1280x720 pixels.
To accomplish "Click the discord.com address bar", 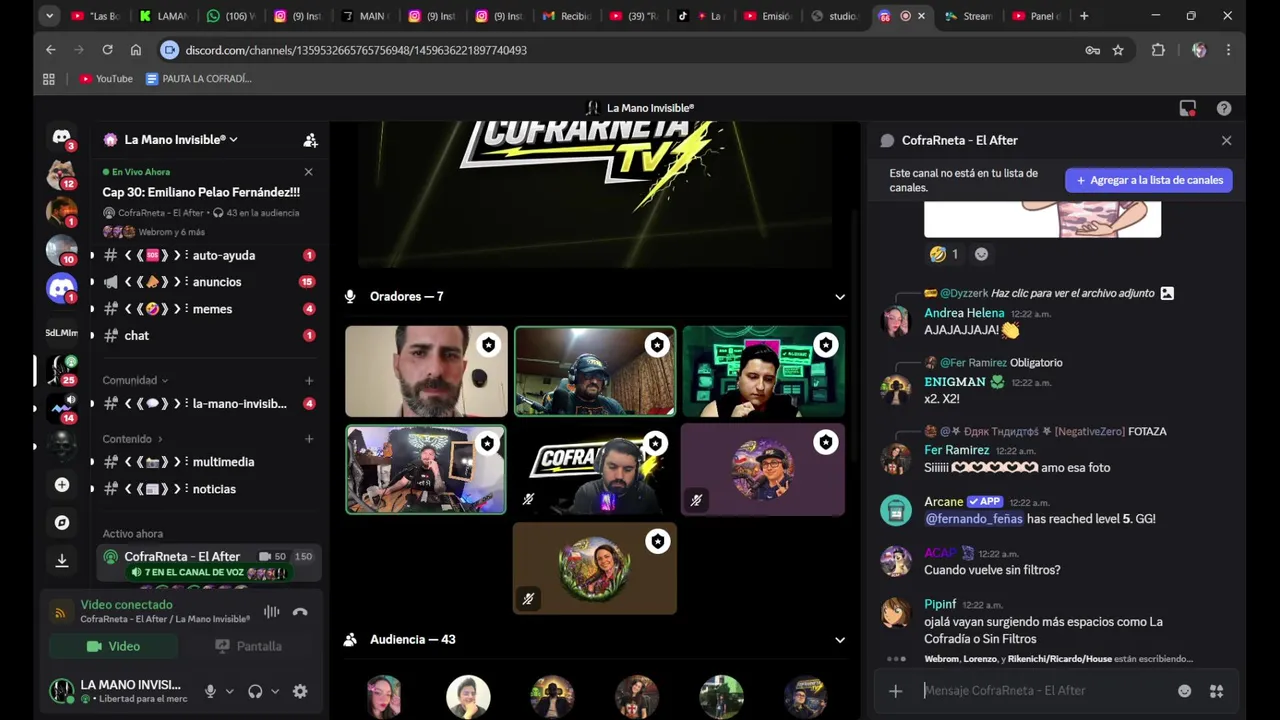I will click(x=620, y=50).
